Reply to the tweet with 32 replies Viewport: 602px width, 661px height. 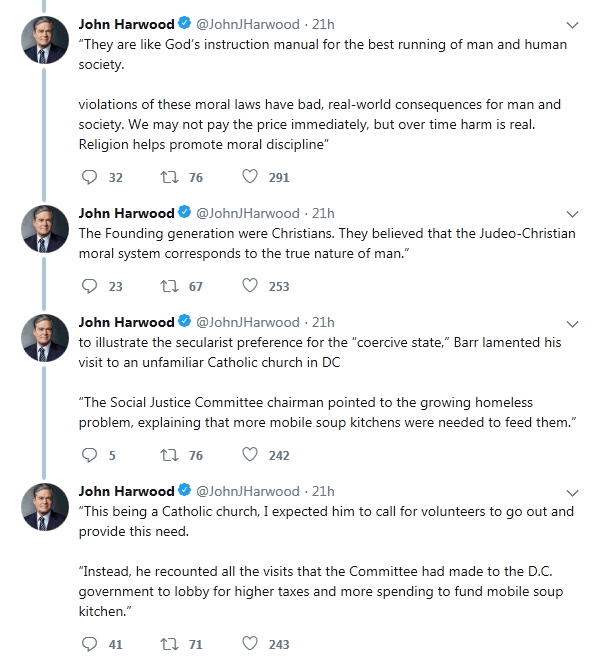[x=89, y=177]
